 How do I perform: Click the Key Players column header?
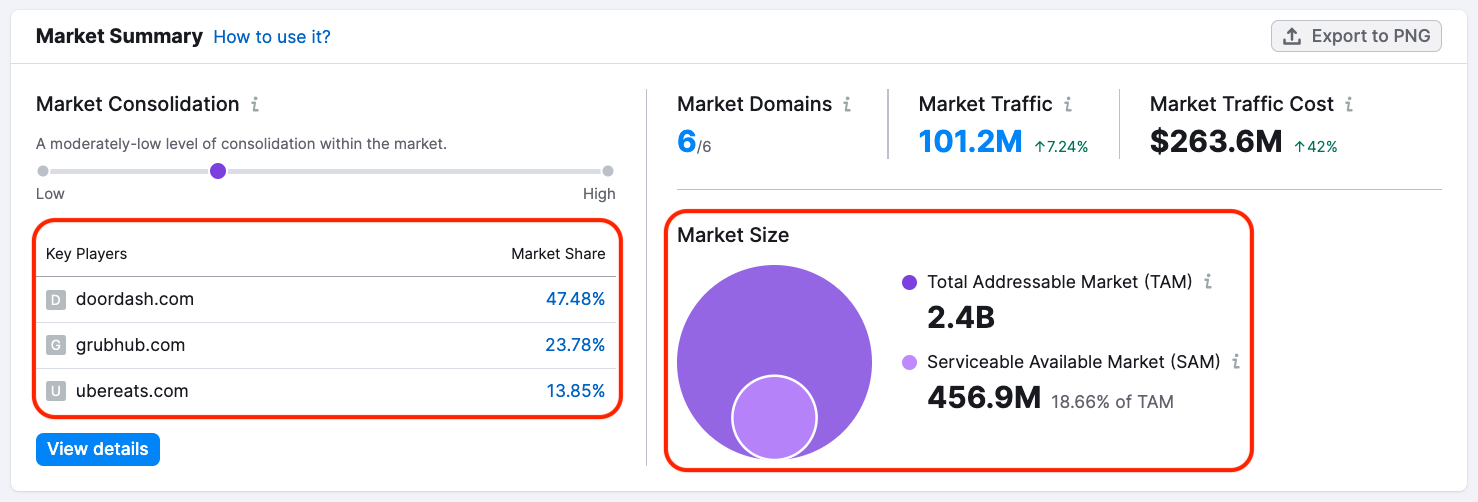click(87, 254)
